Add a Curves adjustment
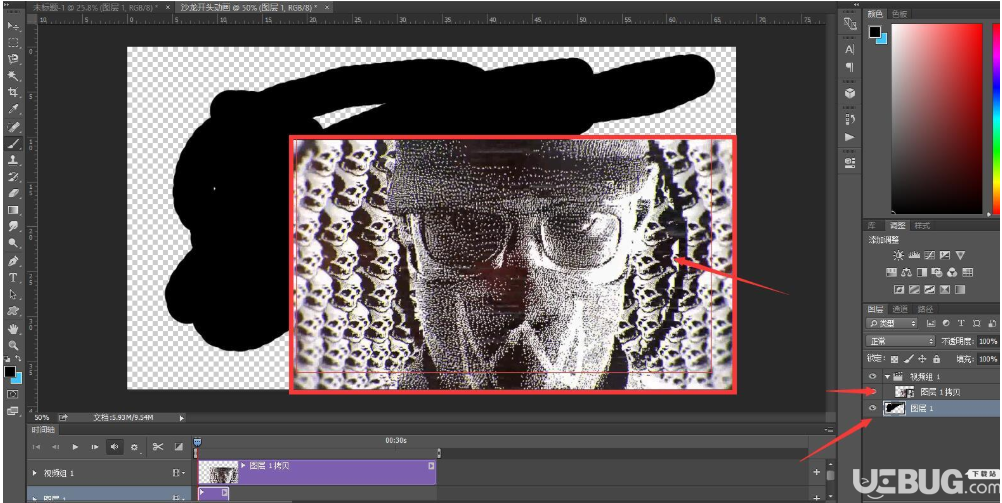The image size is (1002, 503). pyautogui.click(x=929, y=255)
